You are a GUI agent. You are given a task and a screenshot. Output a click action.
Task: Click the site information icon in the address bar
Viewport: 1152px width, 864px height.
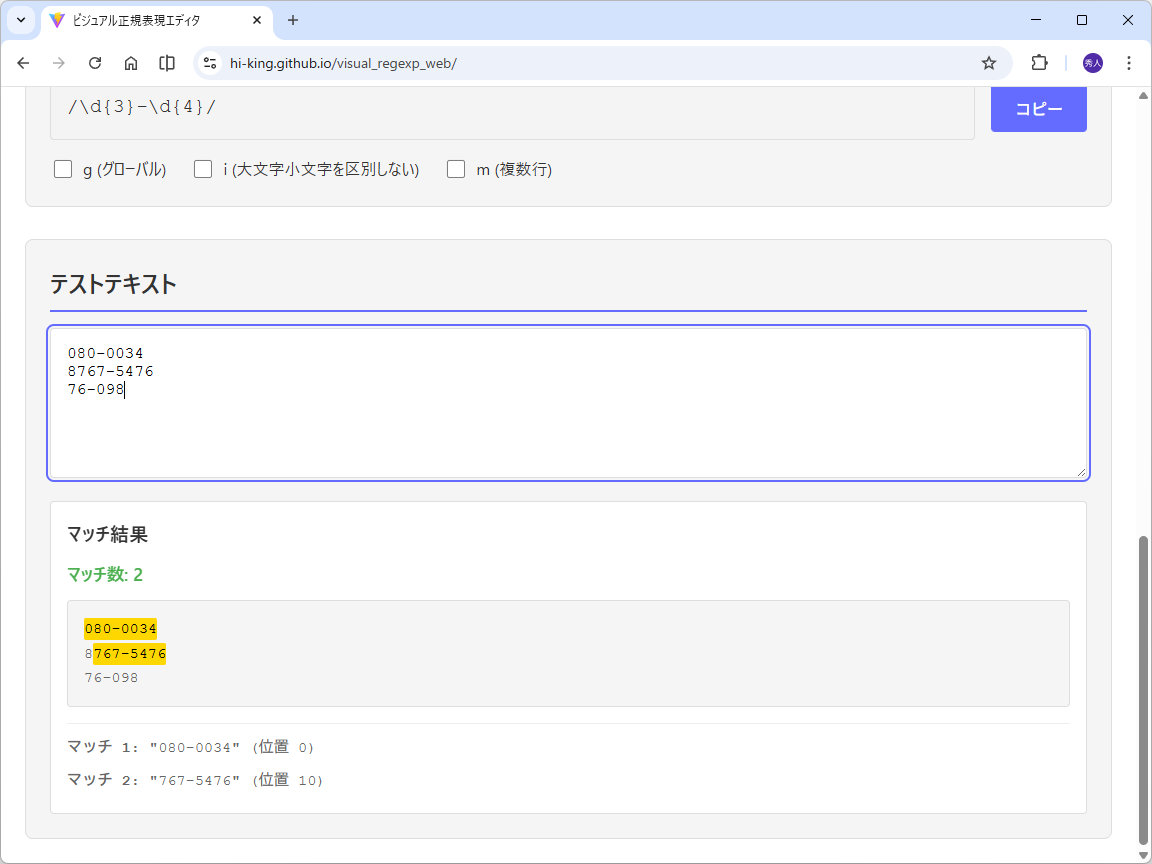209,62
